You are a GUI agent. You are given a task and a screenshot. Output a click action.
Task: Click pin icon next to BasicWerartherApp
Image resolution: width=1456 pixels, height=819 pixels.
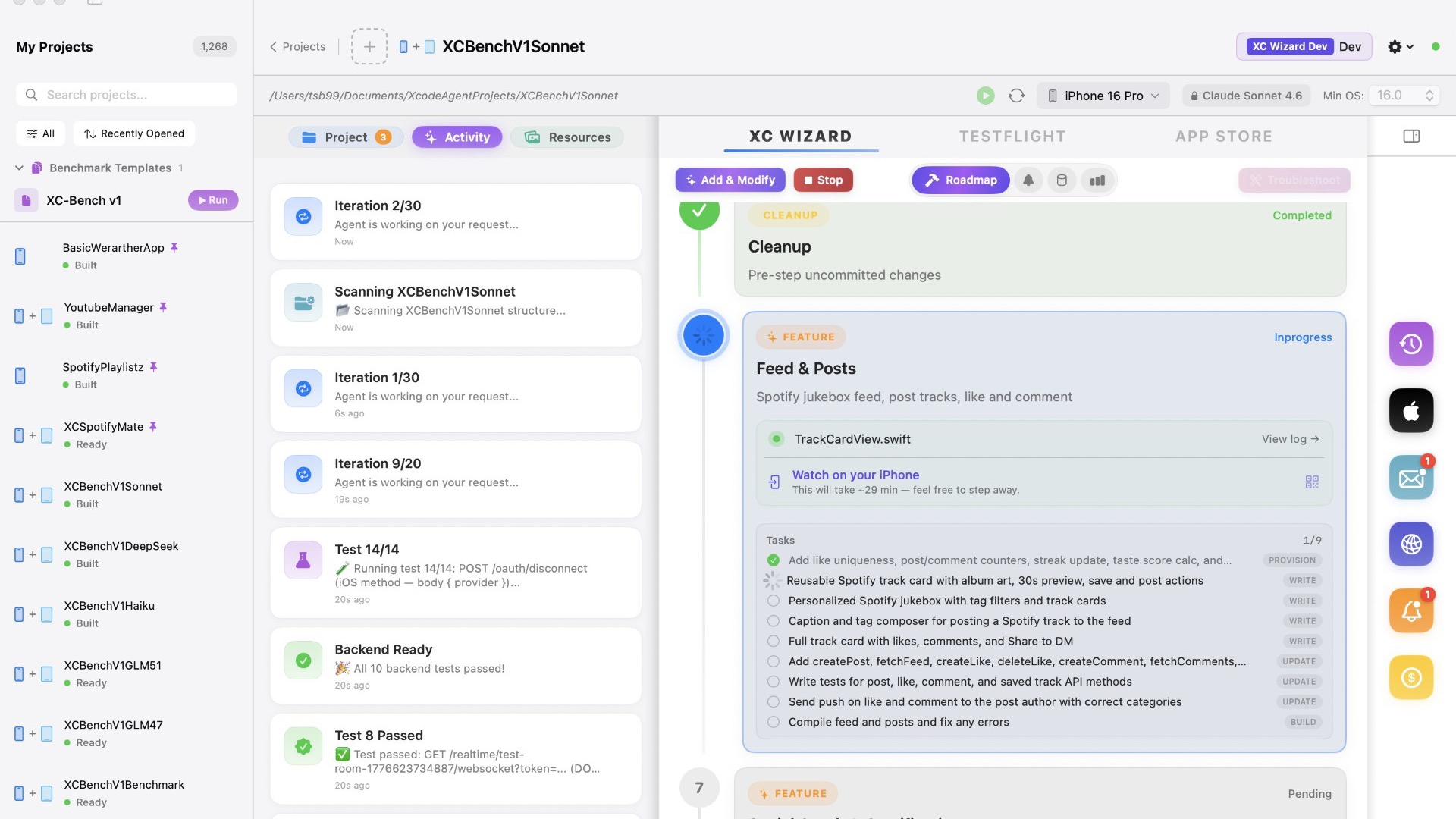click(x=174, y=248)
